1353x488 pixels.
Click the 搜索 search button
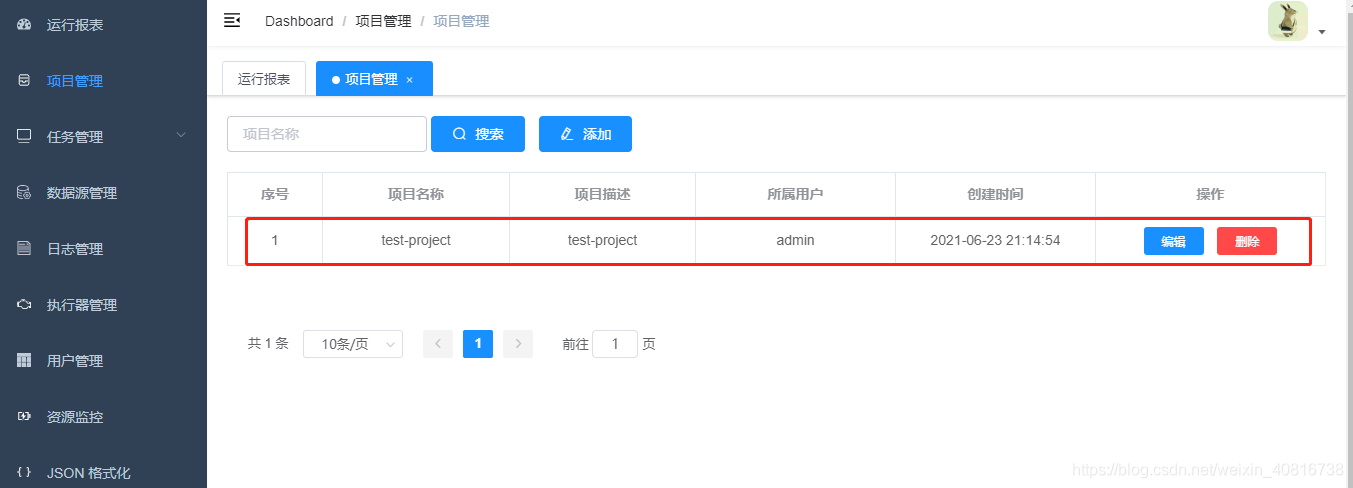pyautogui.click(x=478, y=134)
